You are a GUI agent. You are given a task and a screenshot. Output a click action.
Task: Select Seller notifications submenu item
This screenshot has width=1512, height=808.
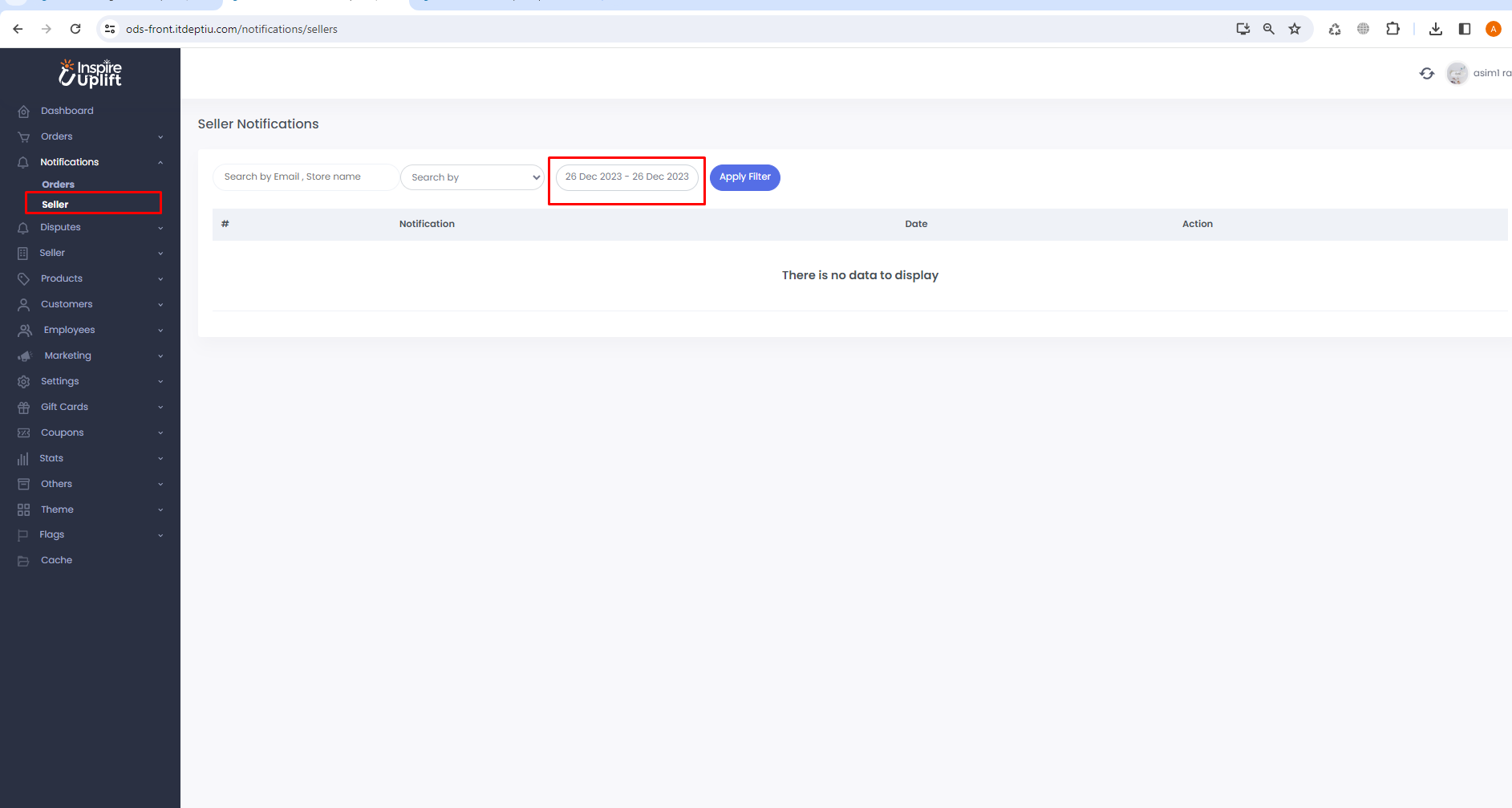coord(55,205)
